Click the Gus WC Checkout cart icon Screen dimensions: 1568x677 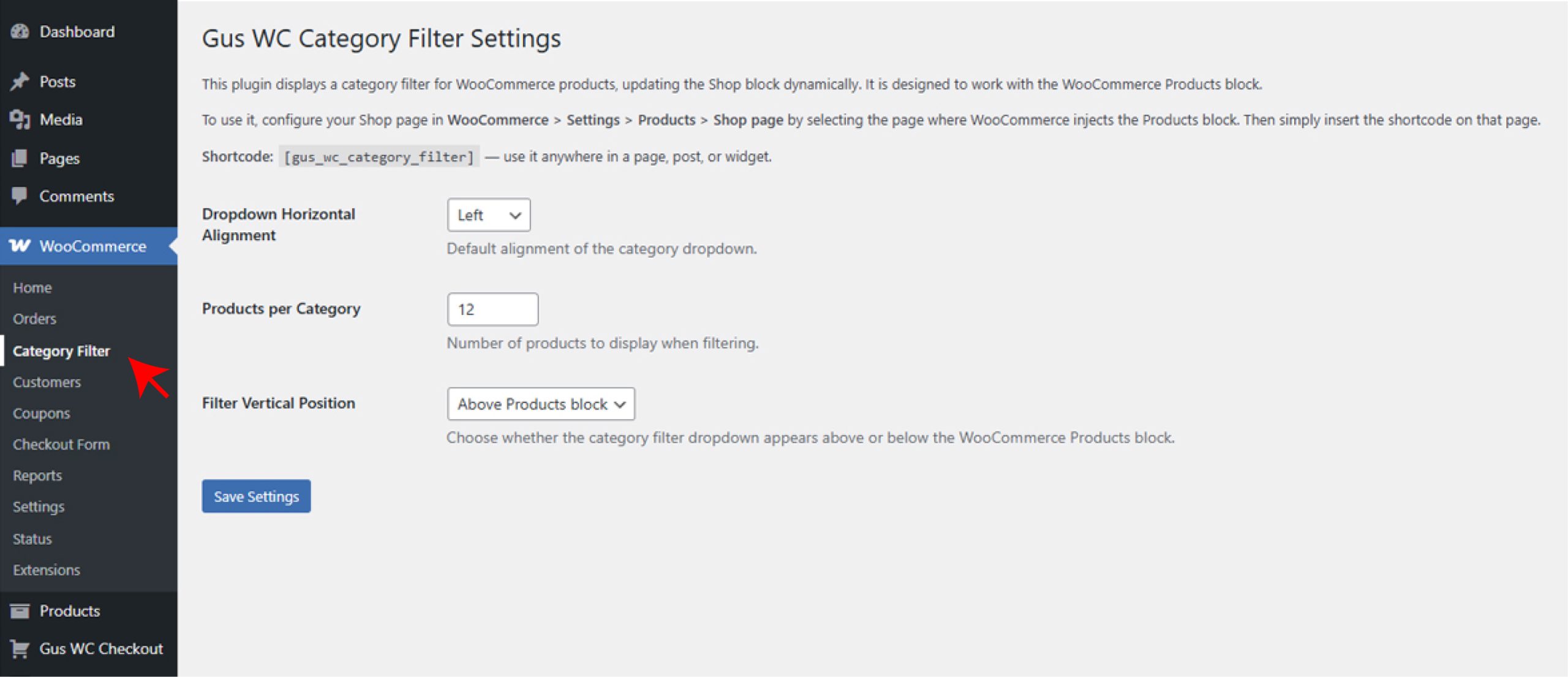21,648
